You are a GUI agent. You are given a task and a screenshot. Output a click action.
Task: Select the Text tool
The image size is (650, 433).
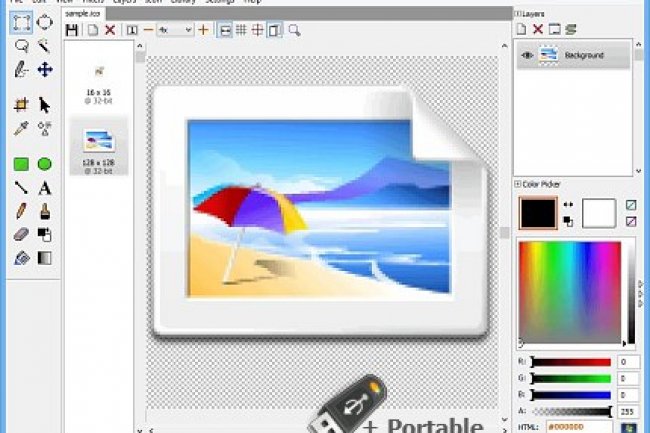tap(45, 188)
